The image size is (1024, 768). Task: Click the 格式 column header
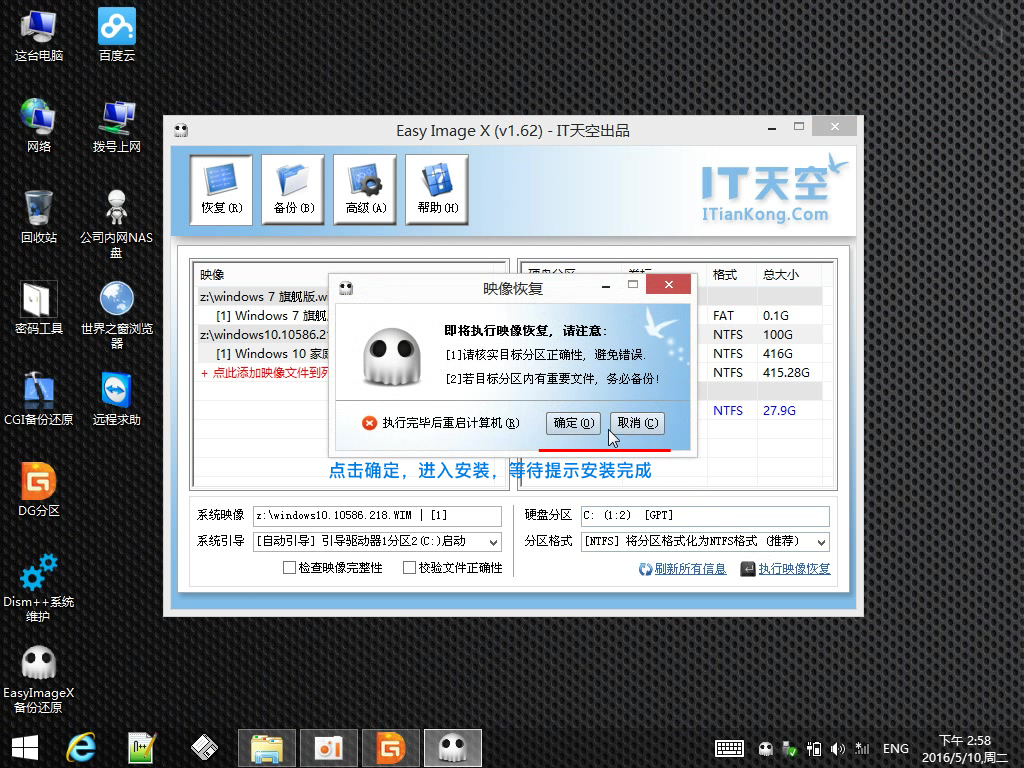click(x=725, y=275)
